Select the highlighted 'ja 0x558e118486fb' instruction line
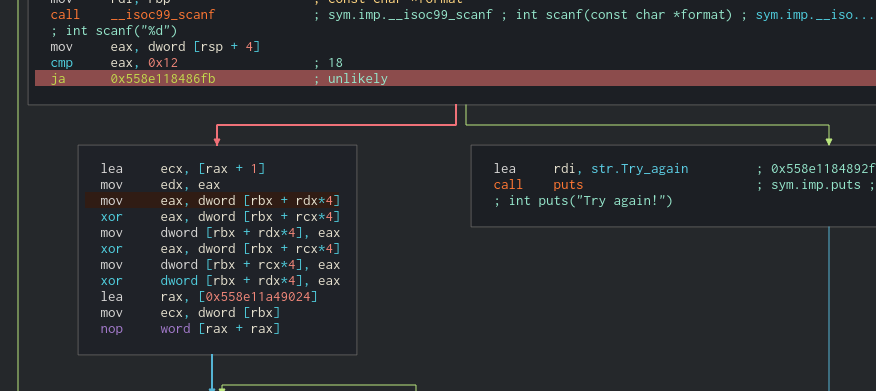This screenshot has width=876, height=391. 455,79
